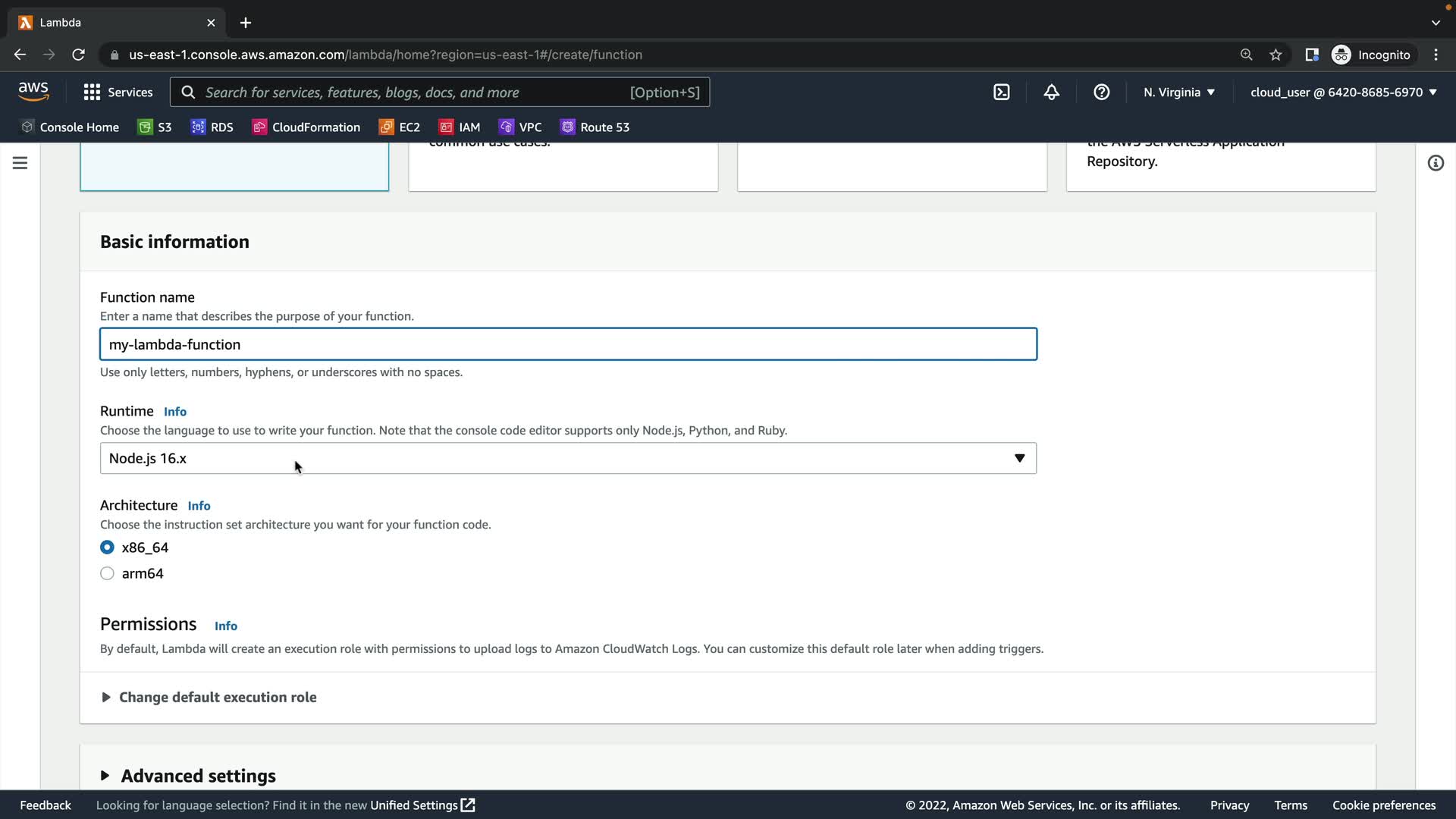Viewport: 1456px width, 819px height.
Task: Select the arm64 architecture radio button
Action: [x=107, y=574]
